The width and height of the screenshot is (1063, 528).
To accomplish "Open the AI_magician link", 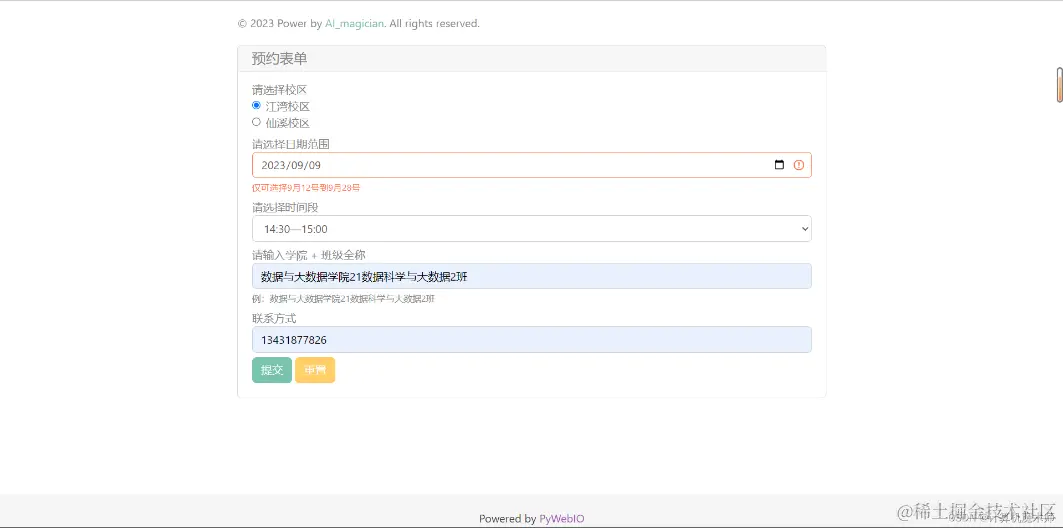I will click(x=355, y=24).
